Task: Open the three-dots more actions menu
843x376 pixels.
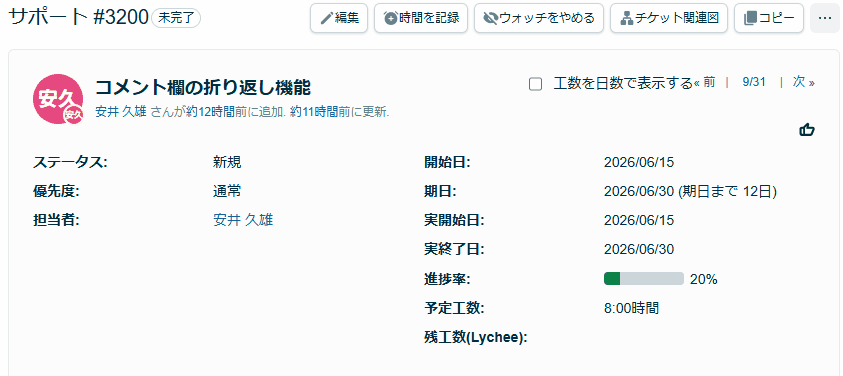Action: tap(824, 18)
